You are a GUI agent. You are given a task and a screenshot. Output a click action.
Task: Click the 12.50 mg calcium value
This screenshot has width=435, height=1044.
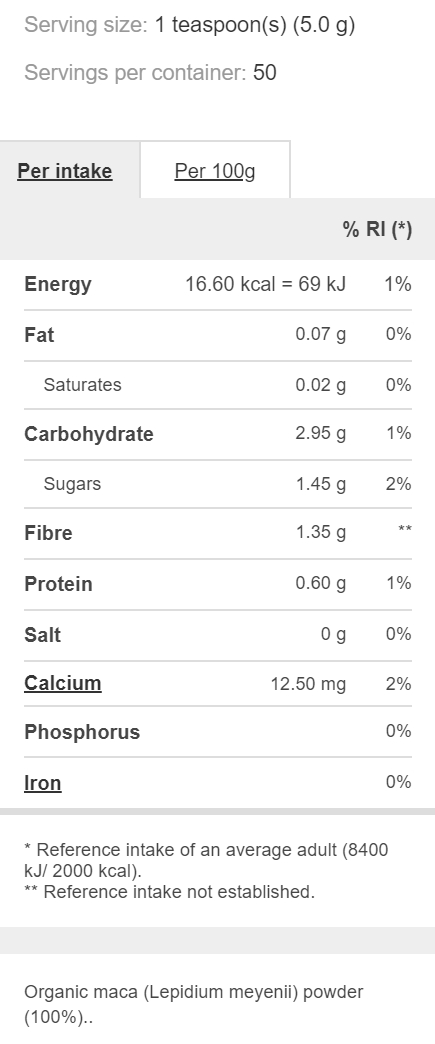pyautogui.click(x=308, y=684)
